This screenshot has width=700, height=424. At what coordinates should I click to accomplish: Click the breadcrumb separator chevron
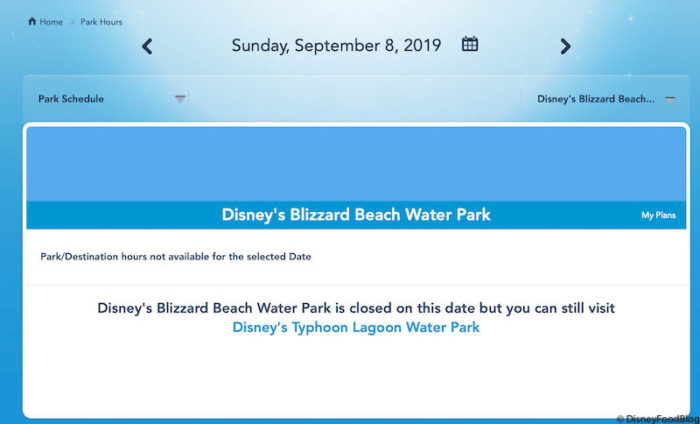[x=72, y=22]
